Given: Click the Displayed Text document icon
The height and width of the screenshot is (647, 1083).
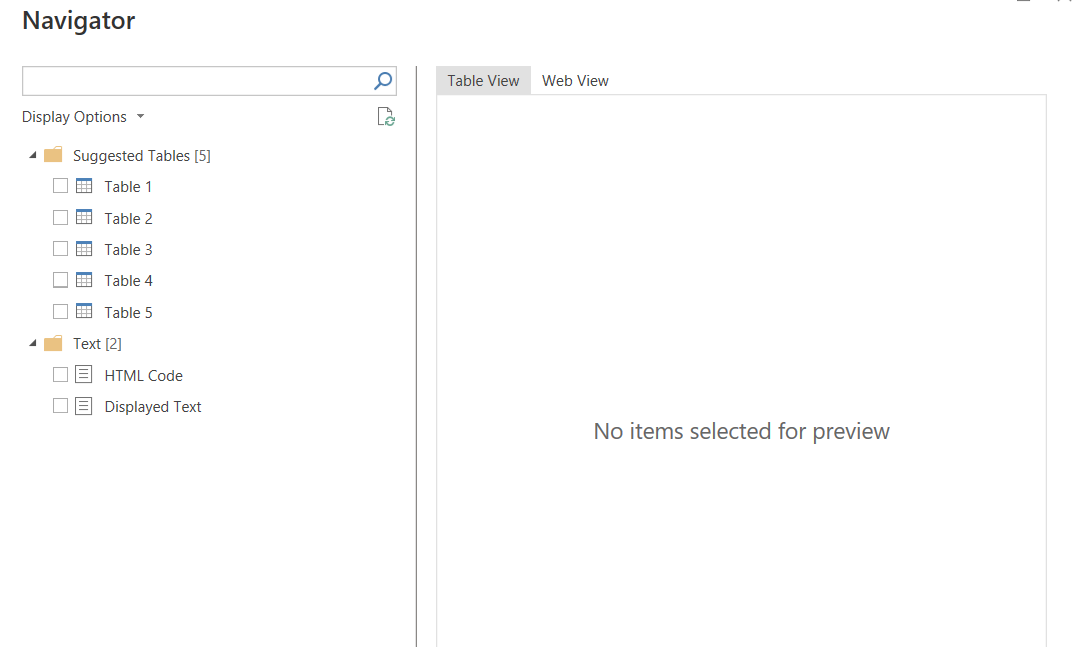Looking at the screenshot, I should (84, 406).
